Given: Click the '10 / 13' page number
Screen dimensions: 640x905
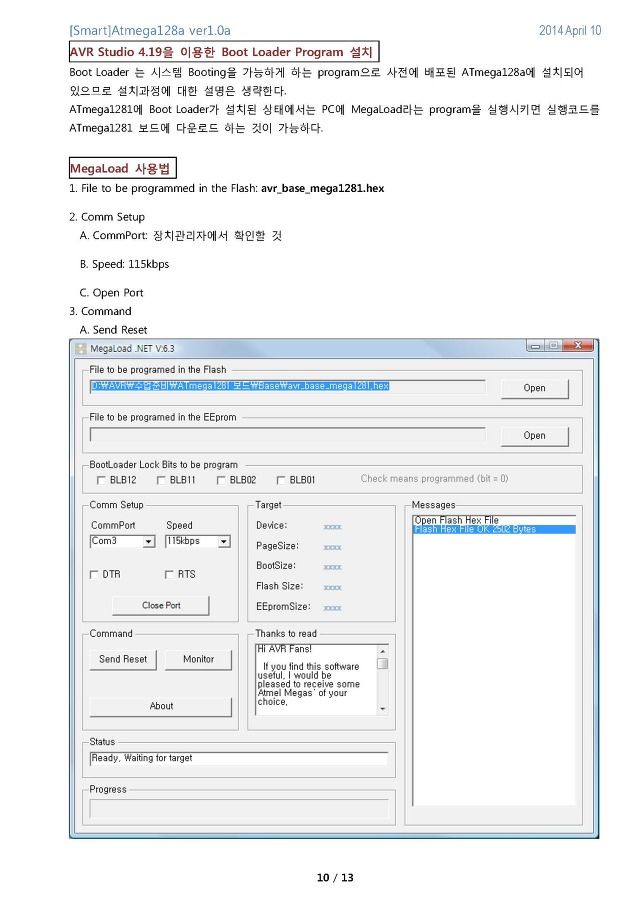Looking at the screenshot, I should 335,878.
